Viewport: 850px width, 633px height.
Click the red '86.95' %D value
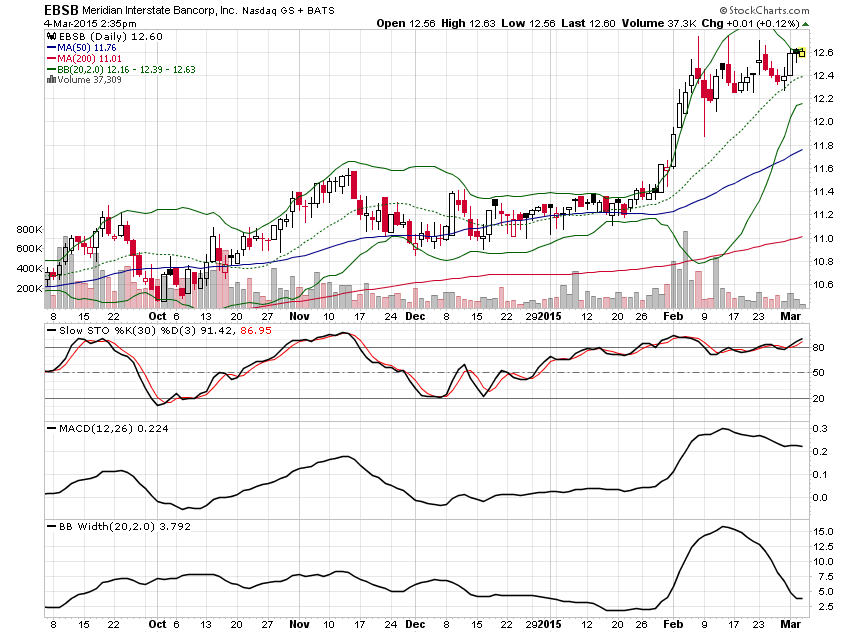click(x=255, y=331)
